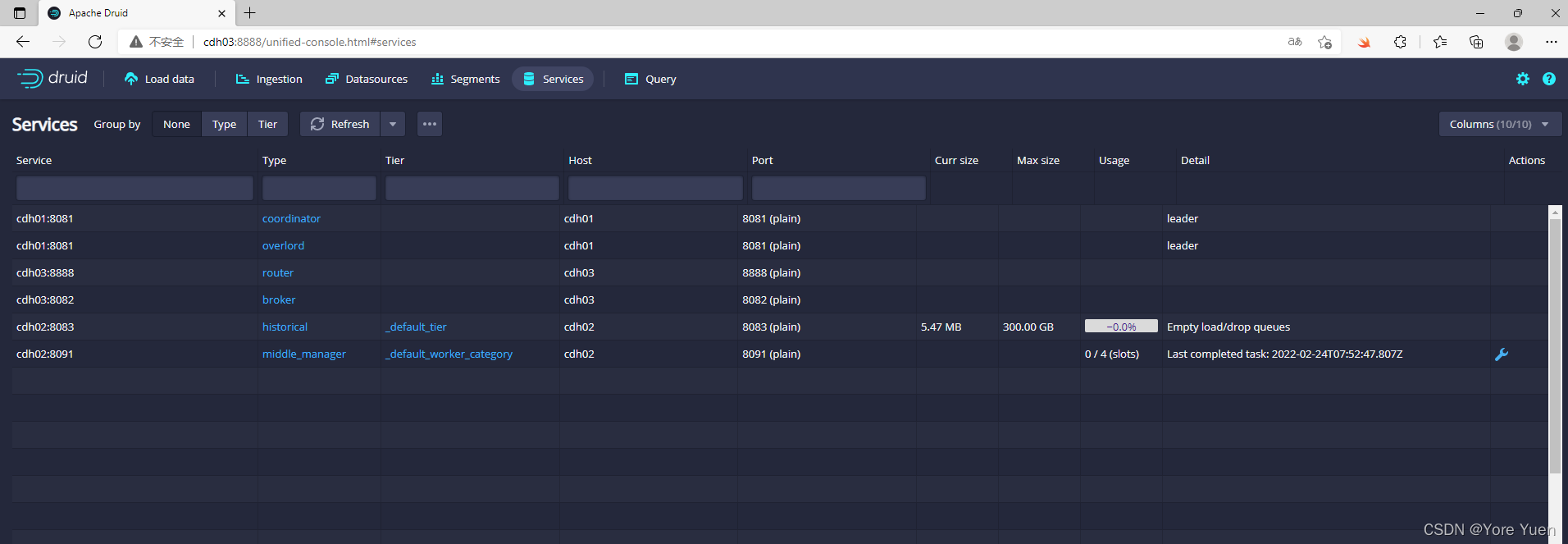The height and width of the screenshot is (544, 1568).
Task: Open browser settings ellipsis menu
Action: (1551, 42)
